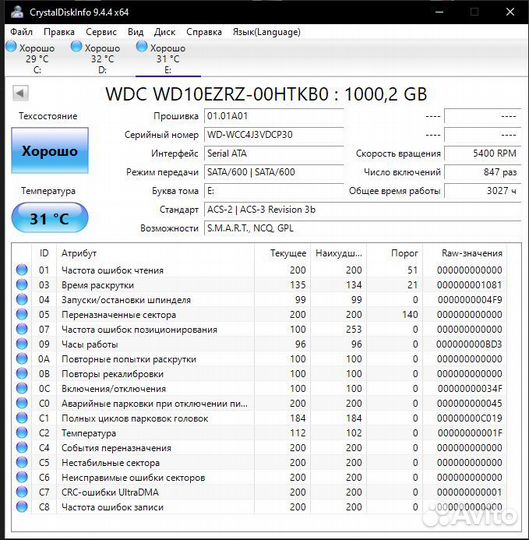Click the standard field ACS-2 | ACS-3 Revision 3b
Screen dimensions: 529x540
coord(362,209)
